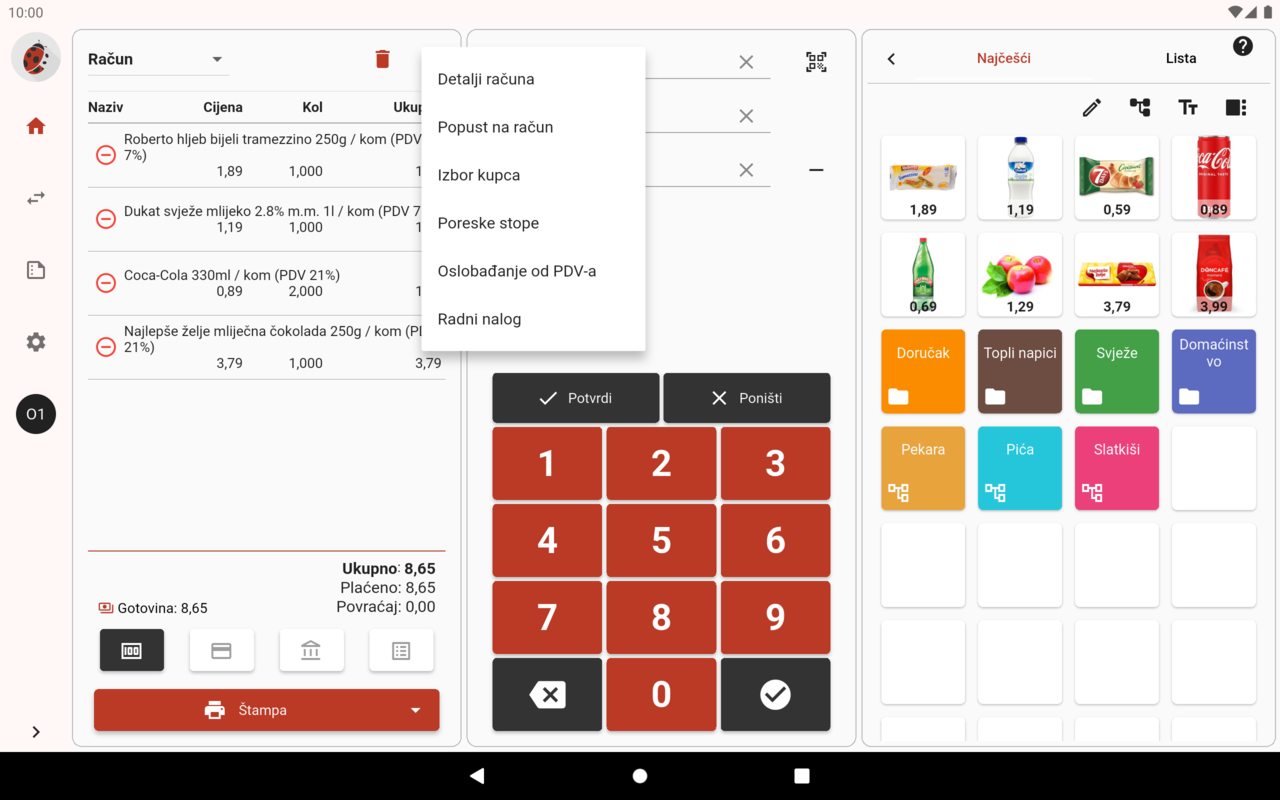
Task: Expand the sidebar with the bottom chevron
Action: coord(36,732)
